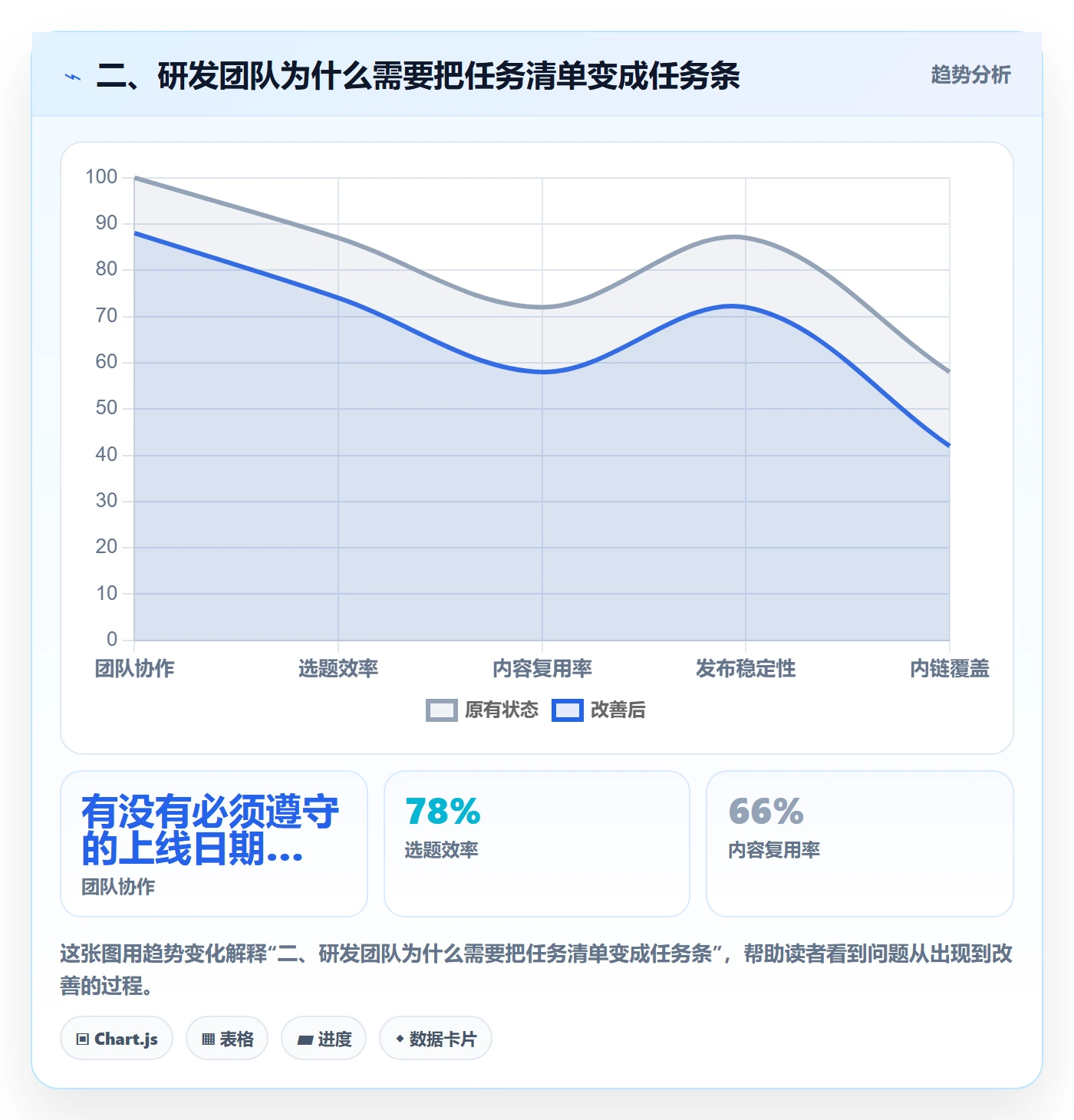The width and height of the screenshot is (1074, 1120).
Task: Click the 改善后 legend label
Action: (x=618, y=710)
